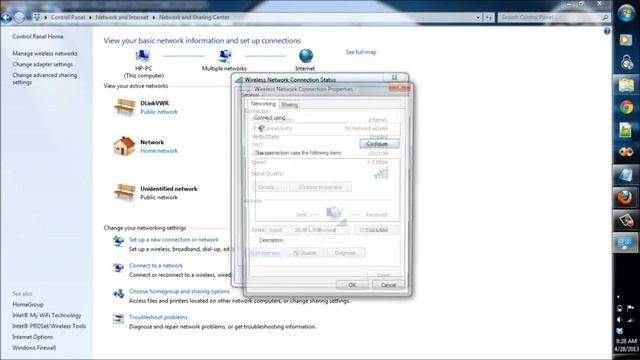Screen dimensions: 640x360
Task: Click the Control Panel taskbar button
Action: (x=625, y=243)
